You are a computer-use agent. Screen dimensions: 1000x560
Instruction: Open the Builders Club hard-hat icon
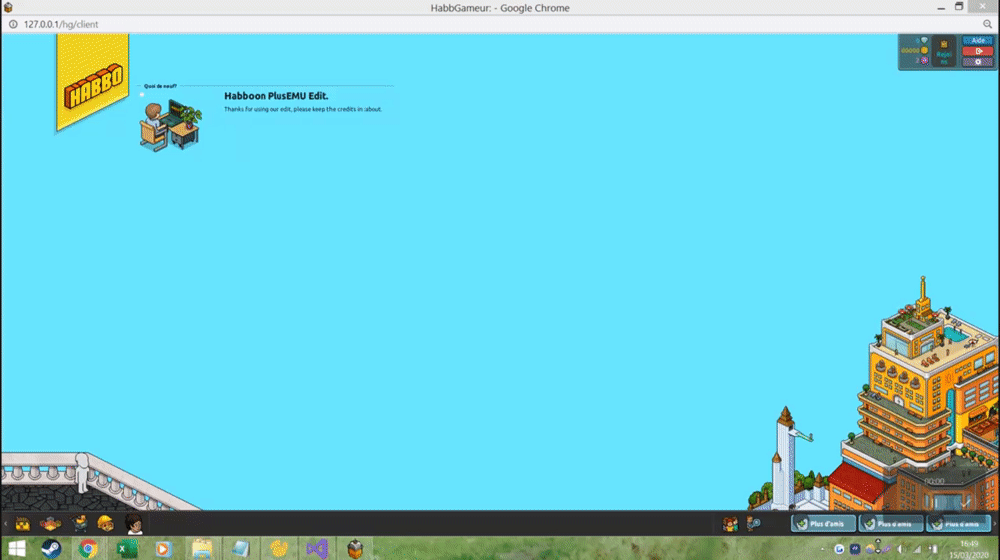click(105, 524)
